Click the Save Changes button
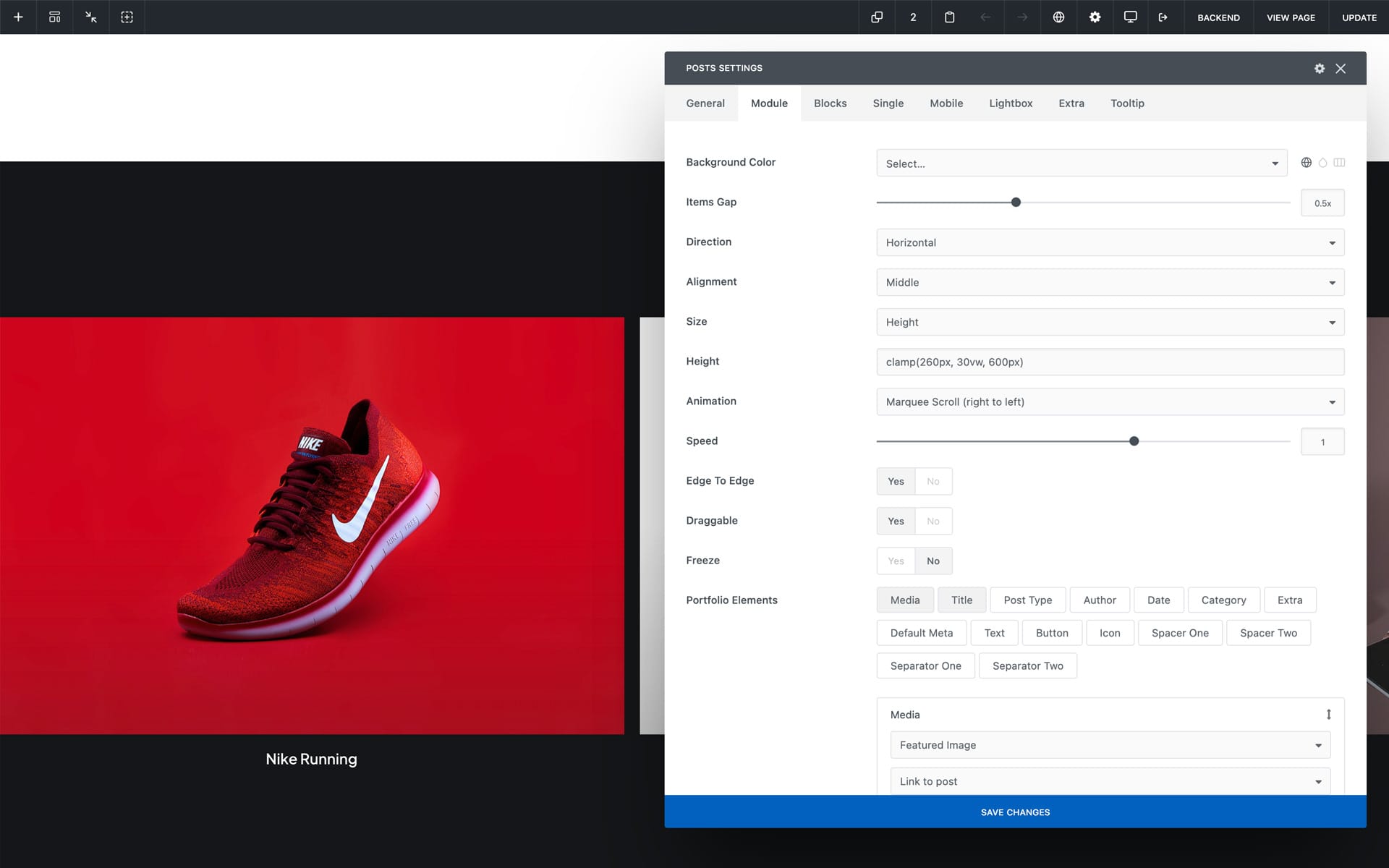1389x868 pixels. pyautogui.click(x=1015, y=812)
